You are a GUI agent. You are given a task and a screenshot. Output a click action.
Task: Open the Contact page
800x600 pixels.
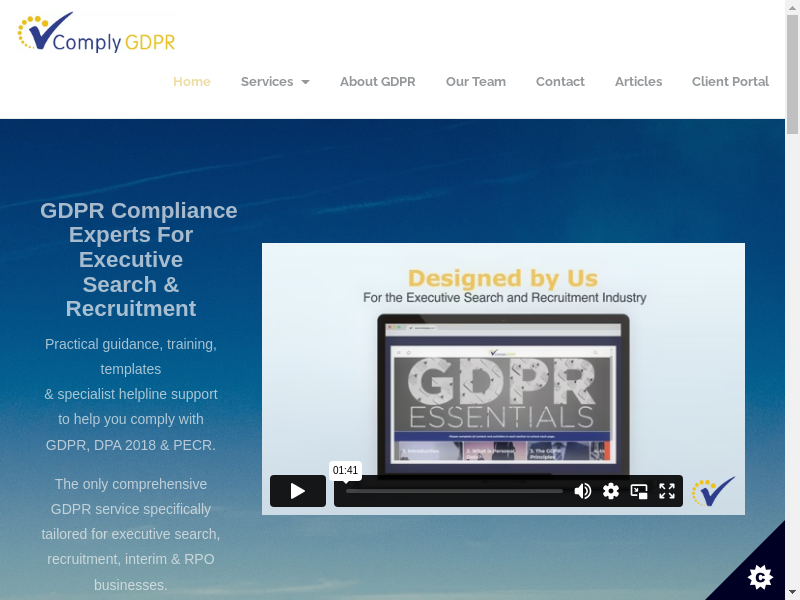(560, 82)
